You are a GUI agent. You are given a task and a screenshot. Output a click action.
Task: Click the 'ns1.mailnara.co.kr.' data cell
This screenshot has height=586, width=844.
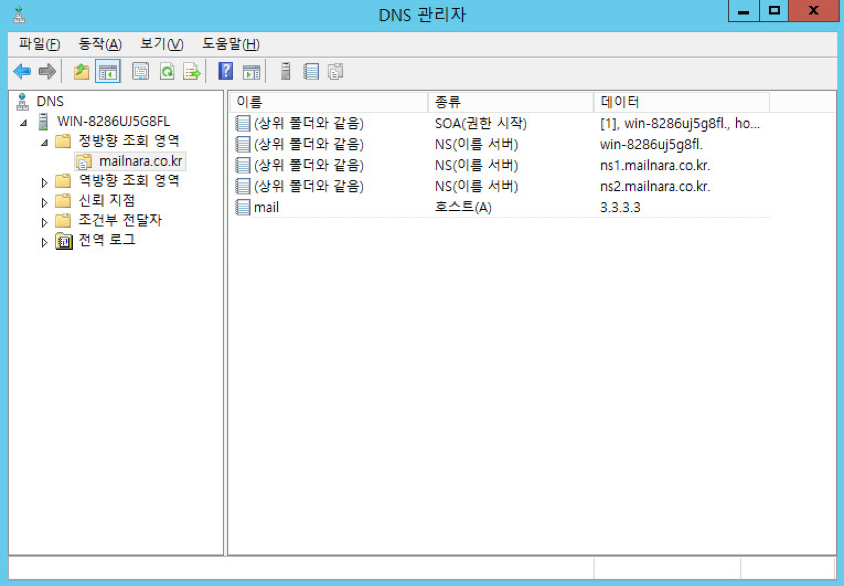click(655, 165)
